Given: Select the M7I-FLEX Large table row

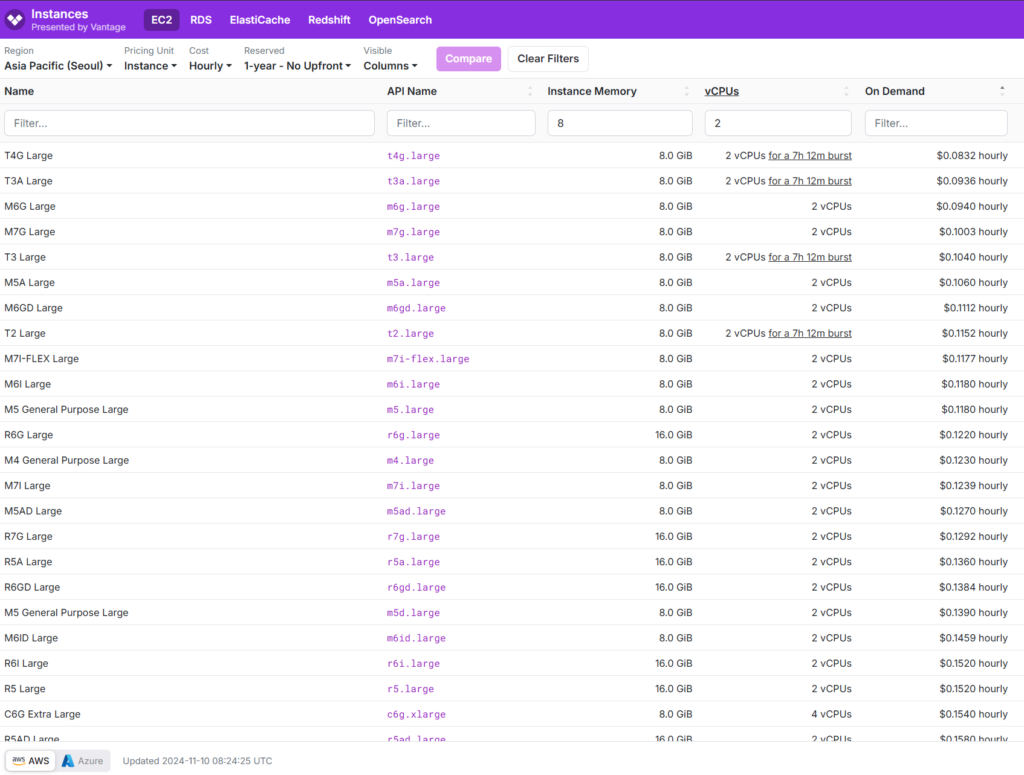Looking at the screenshot, I should tap(512, 358).
